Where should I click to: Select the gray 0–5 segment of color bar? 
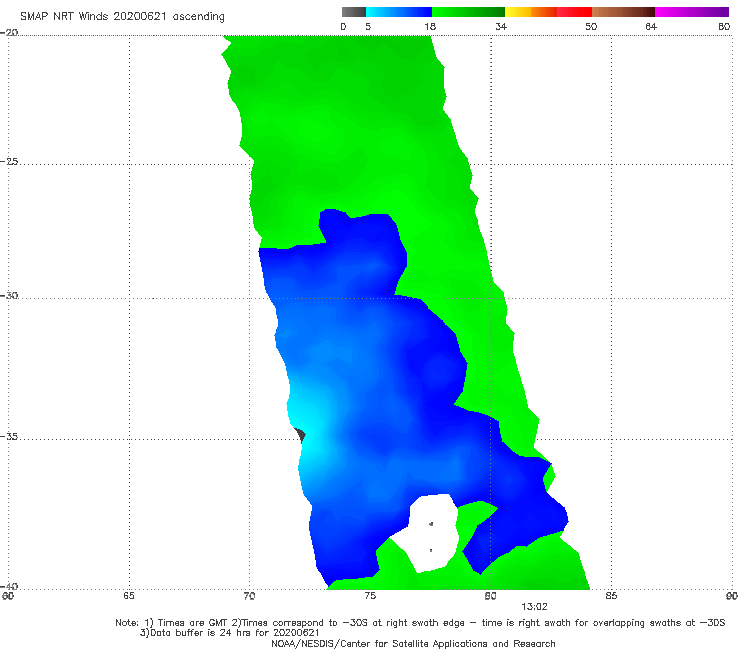[354, 12]
